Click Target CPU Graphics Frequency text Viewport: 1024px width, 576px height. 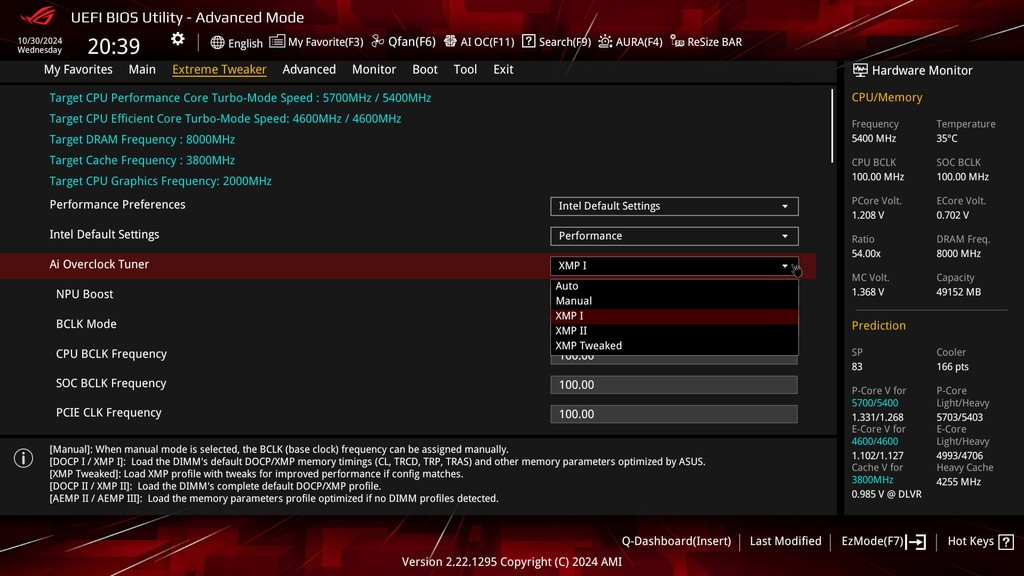tap(160, 181)
